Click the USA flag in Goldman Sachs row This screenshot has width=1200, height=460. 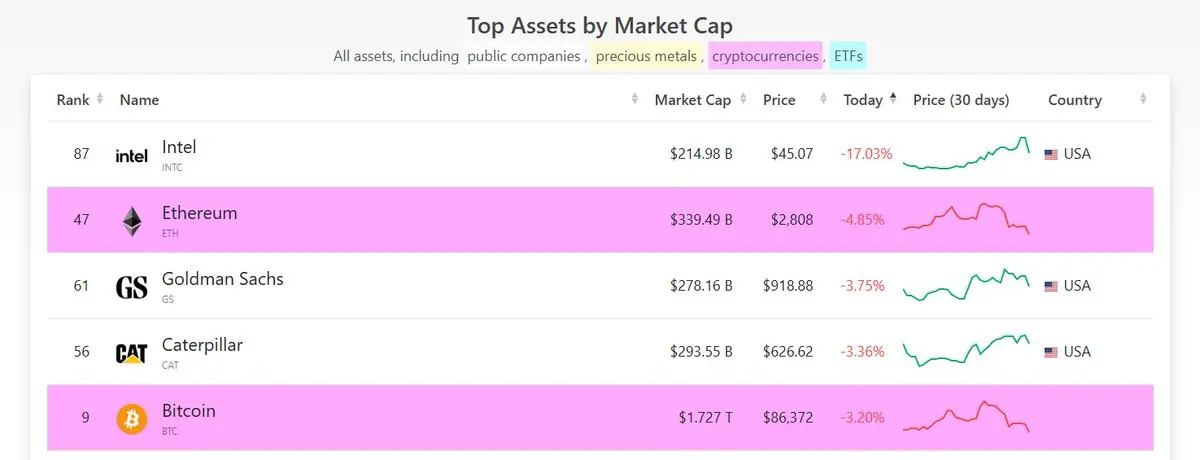(x=1051, y=287)
